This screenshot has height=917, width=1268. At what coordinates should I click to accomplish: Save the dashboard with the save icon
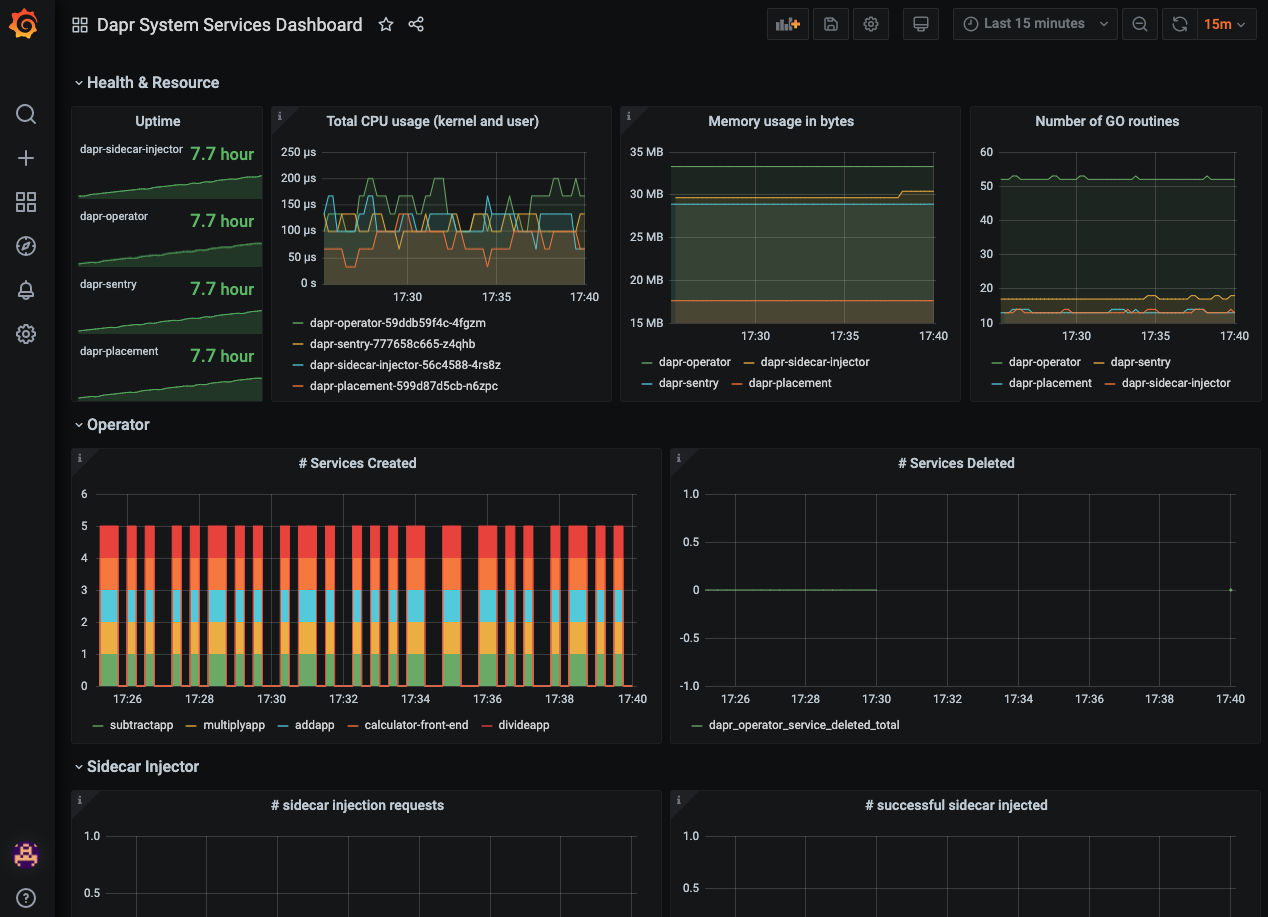click(830, 23)
